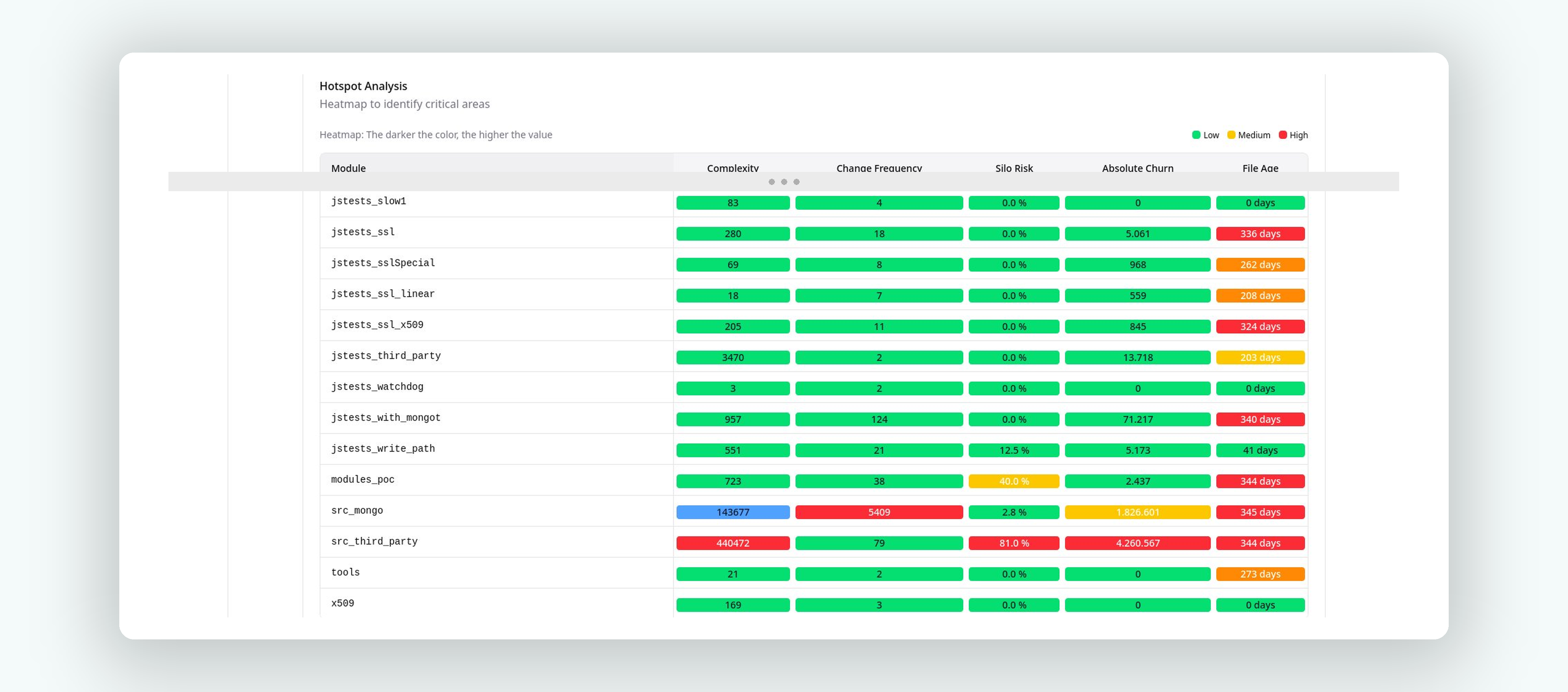The width and height of the screenshot is (1568, 692).
Task: Click the 0 days cell in jstests_watchdog row
Action: [1260, 388]
